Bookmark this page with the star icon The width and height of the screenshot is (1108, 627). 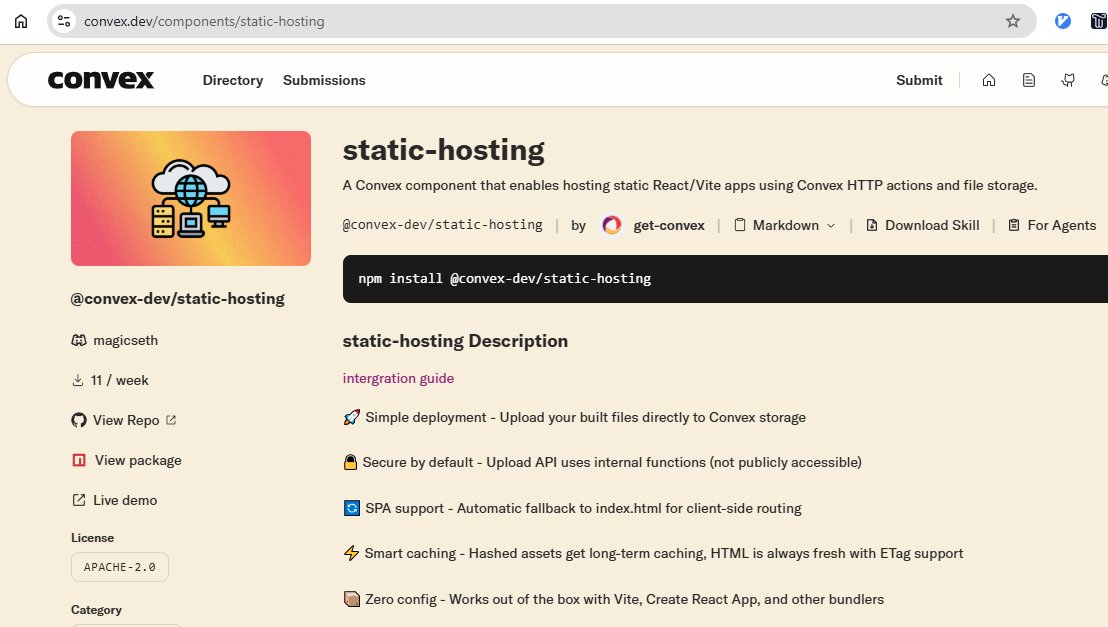coord(1013,21)
